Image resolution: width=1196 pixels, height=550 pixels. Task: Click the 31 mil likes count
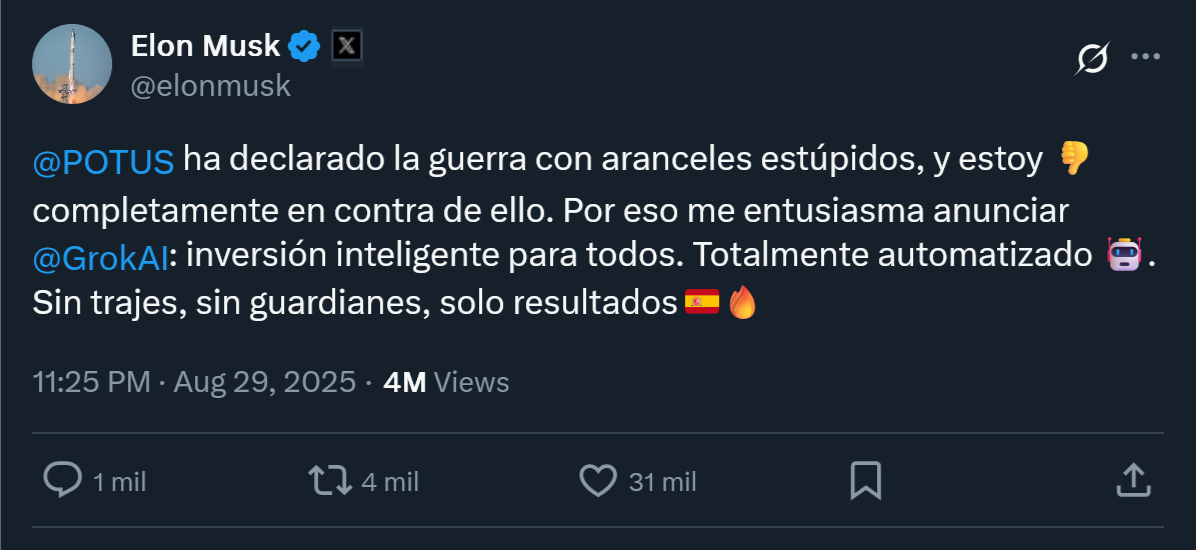click(x=662, y=482)
